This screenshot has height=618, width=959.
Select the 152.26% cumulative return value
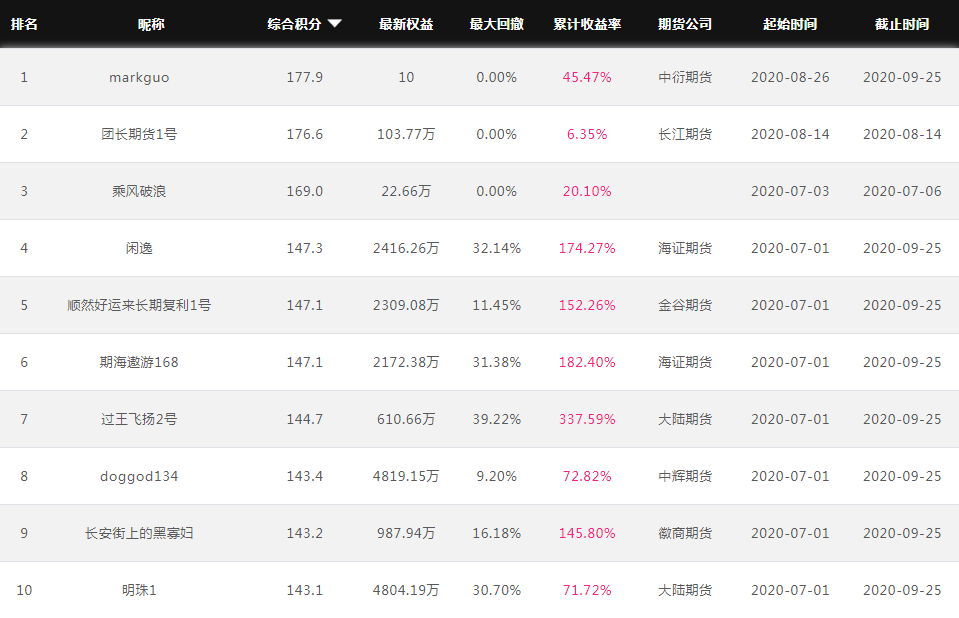coord(587,305)
